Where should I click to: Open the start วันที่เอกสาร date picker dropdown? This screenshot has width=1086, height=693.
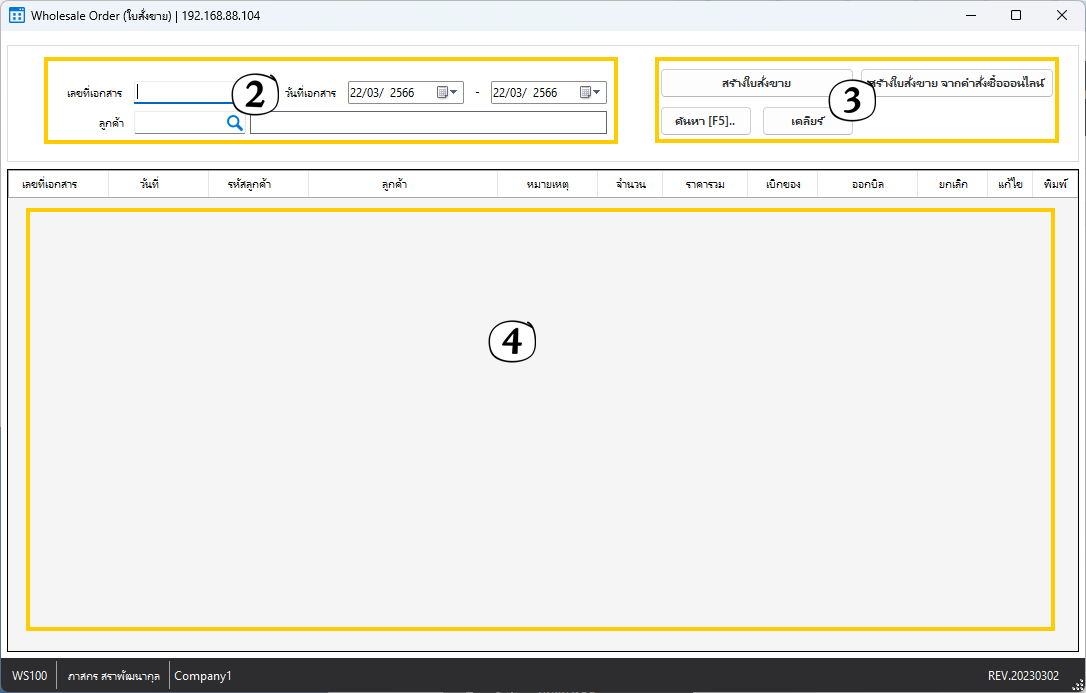tap(449, 93)
